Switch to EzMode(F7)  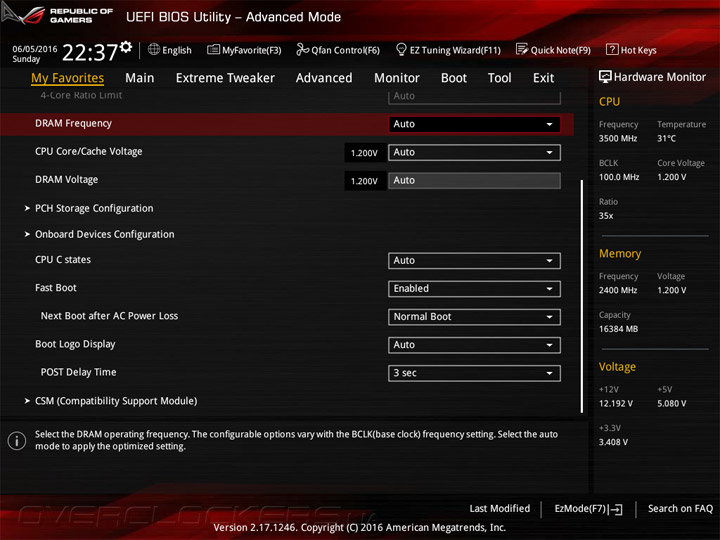[x=588, y=509]
